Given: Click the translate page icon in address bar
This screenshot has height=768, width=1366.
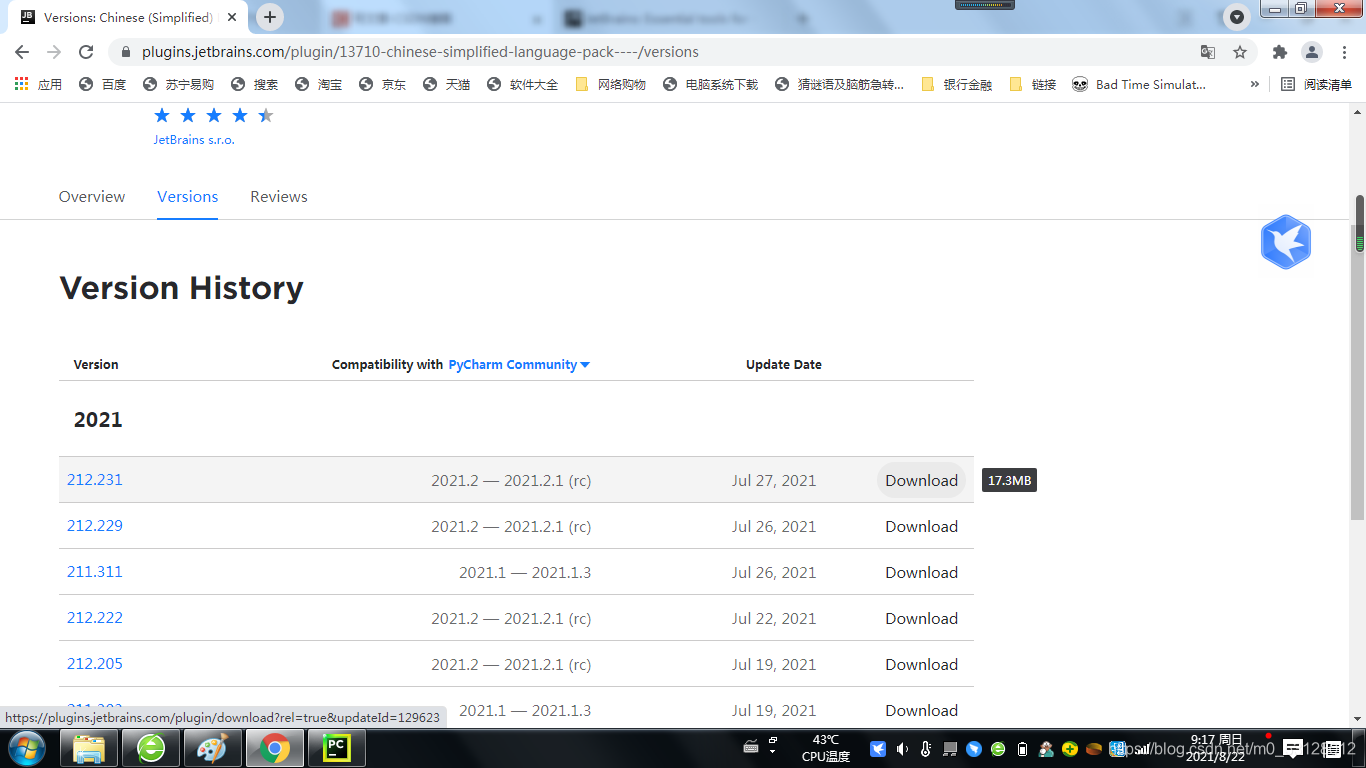Looking at the screenshot, I should [1208, 52].
